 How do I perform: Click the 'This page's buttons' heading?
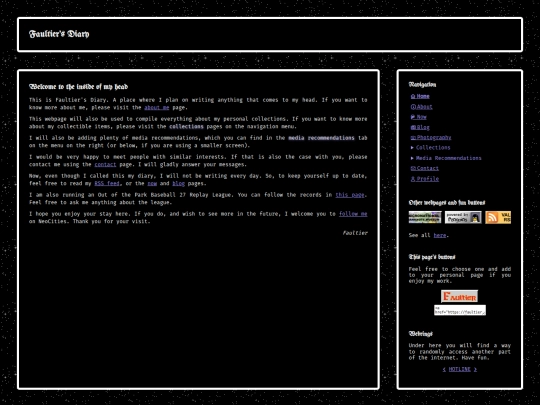point(432,257)
